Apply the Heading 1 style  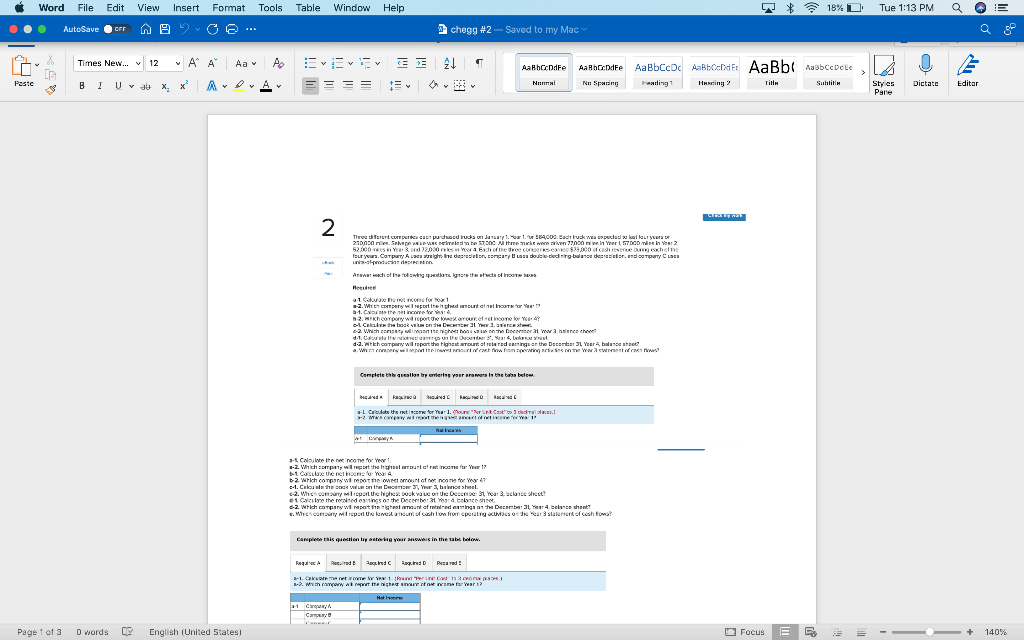click(657, 72)
